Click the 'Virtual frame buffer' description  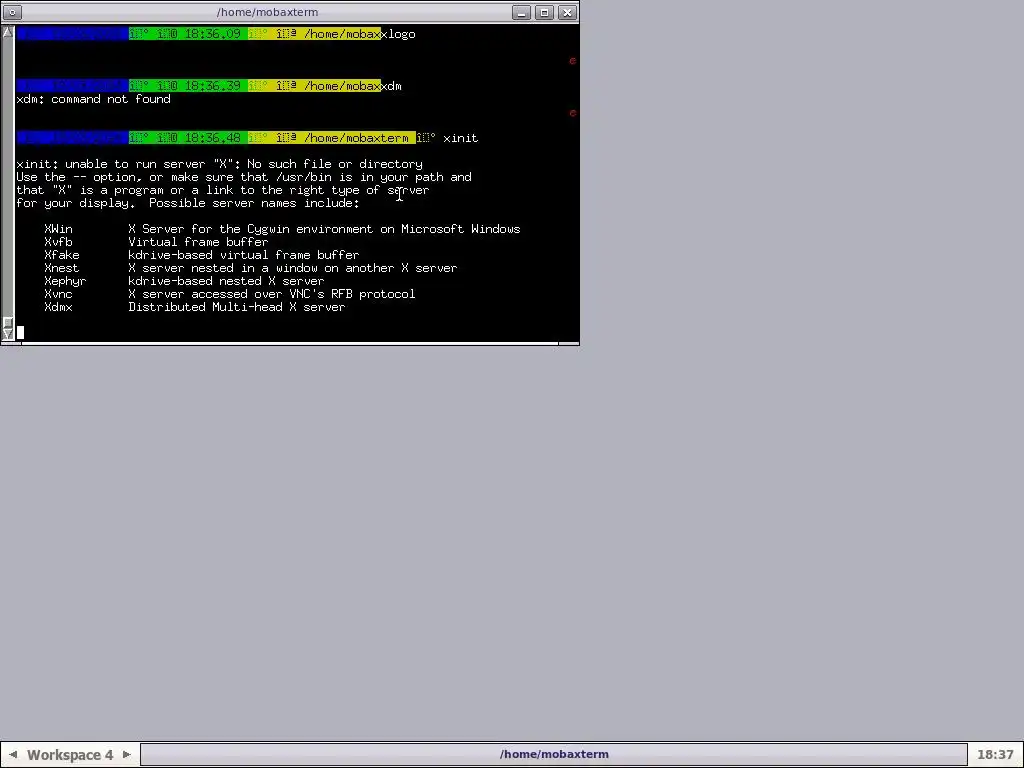coord(198,242)
